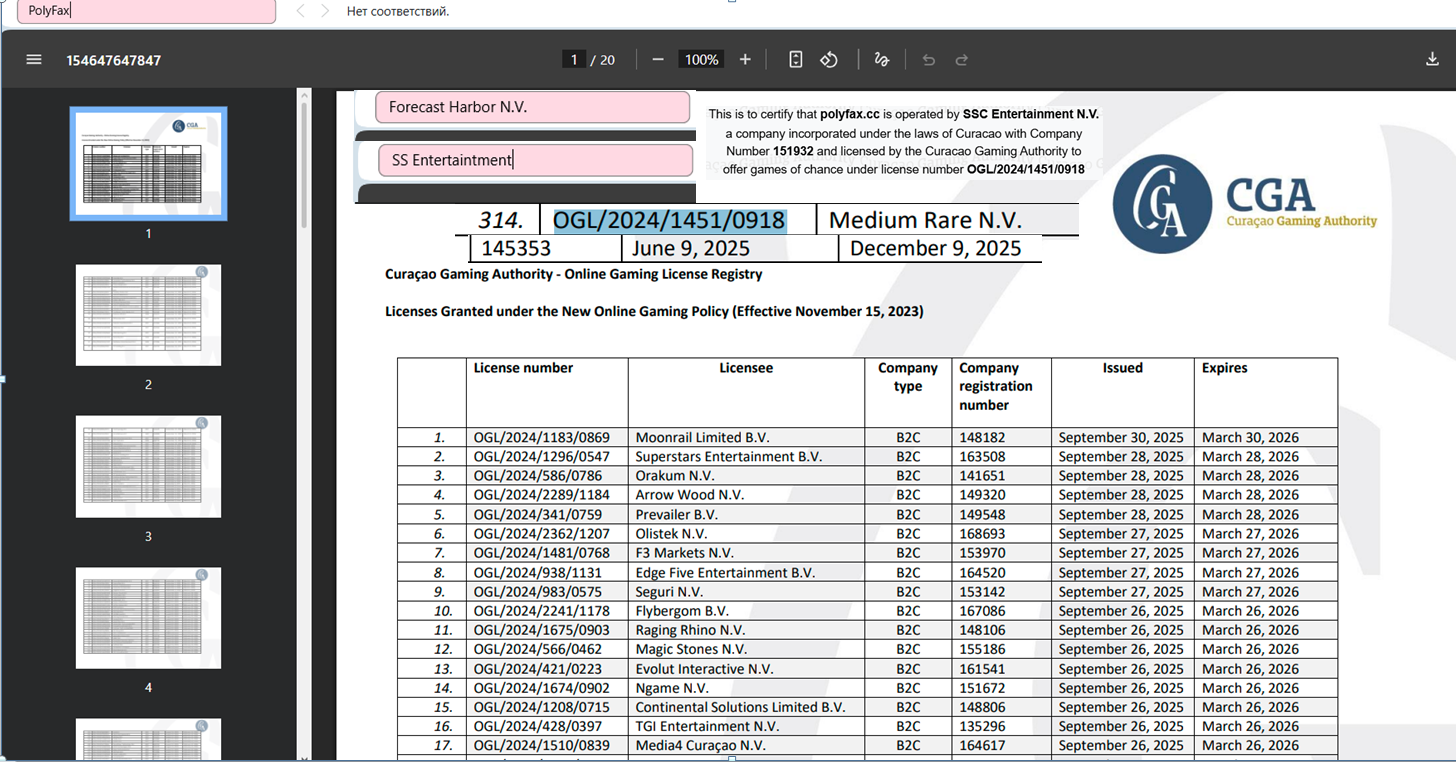
Task: Click F3 Markets N.V. licensee
Action: (685, 553)
